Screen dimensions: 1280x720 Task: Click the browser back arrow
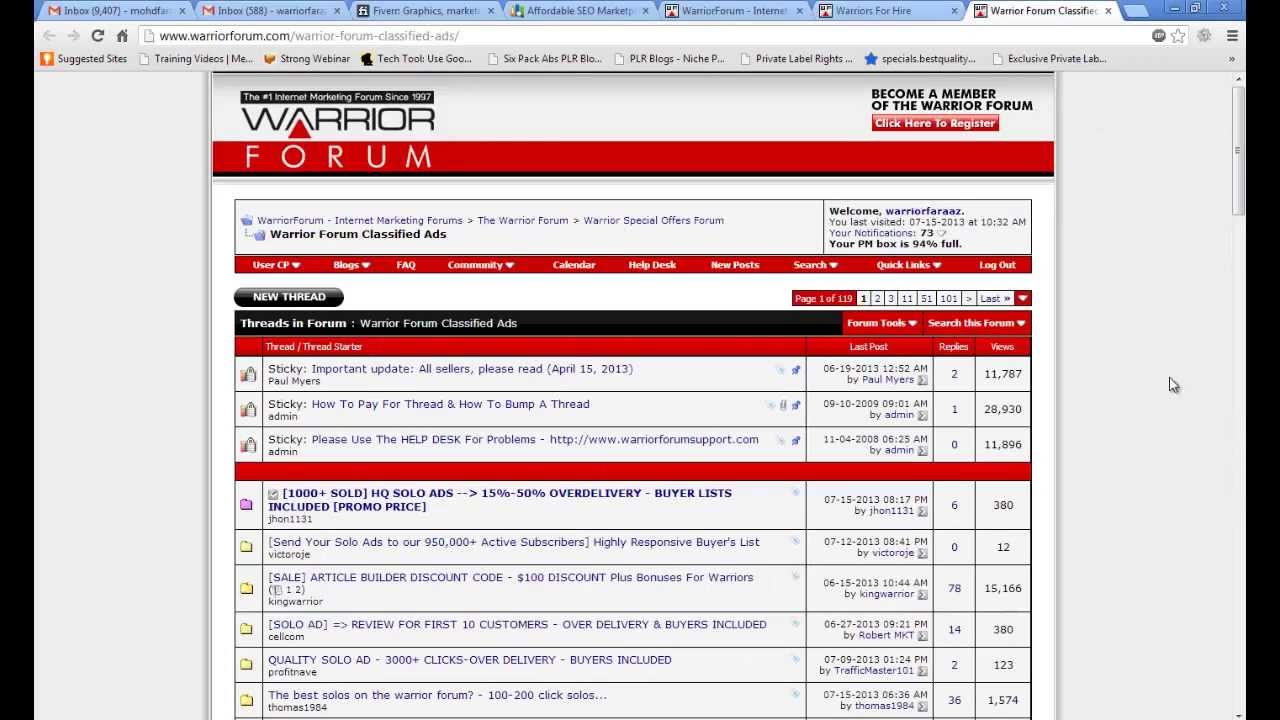[x=49, y=36]
